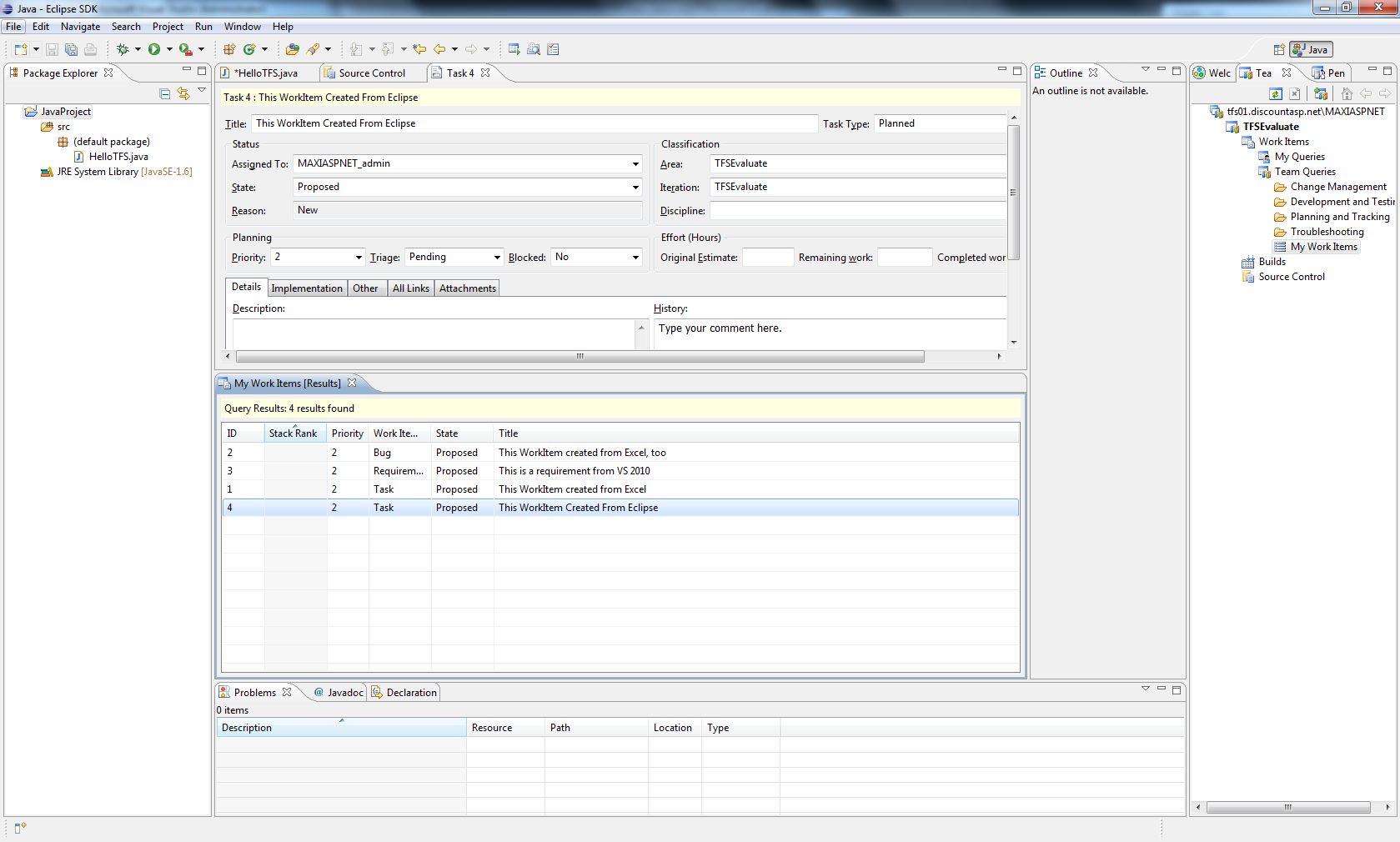Select the Bug row with ID 2

point(620,453)
